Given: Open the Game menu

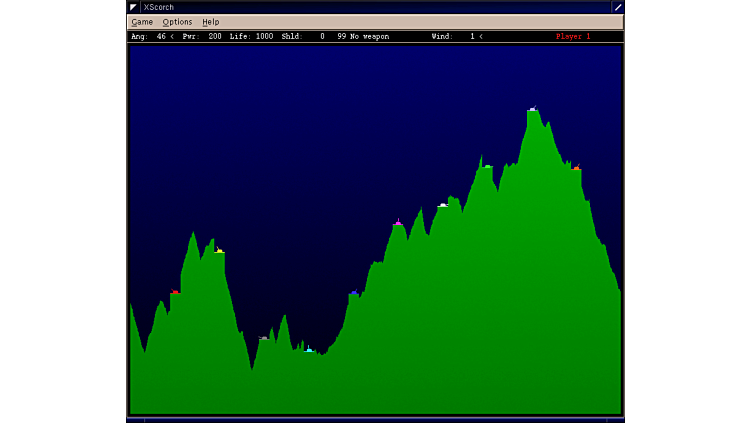Looking at the screenshot, I should 142,22.
